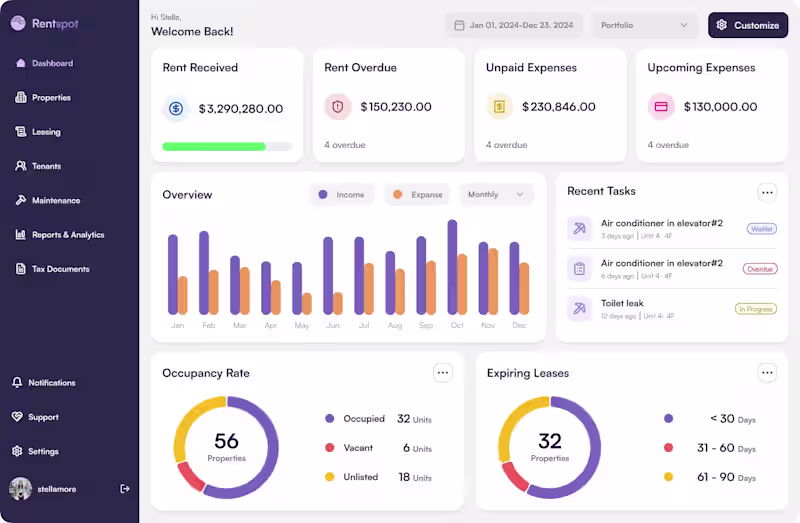Image resolution: width=800 pixels, height=523 pixels.
Task: Click the Customize button
Action: [x=747, y=25]
